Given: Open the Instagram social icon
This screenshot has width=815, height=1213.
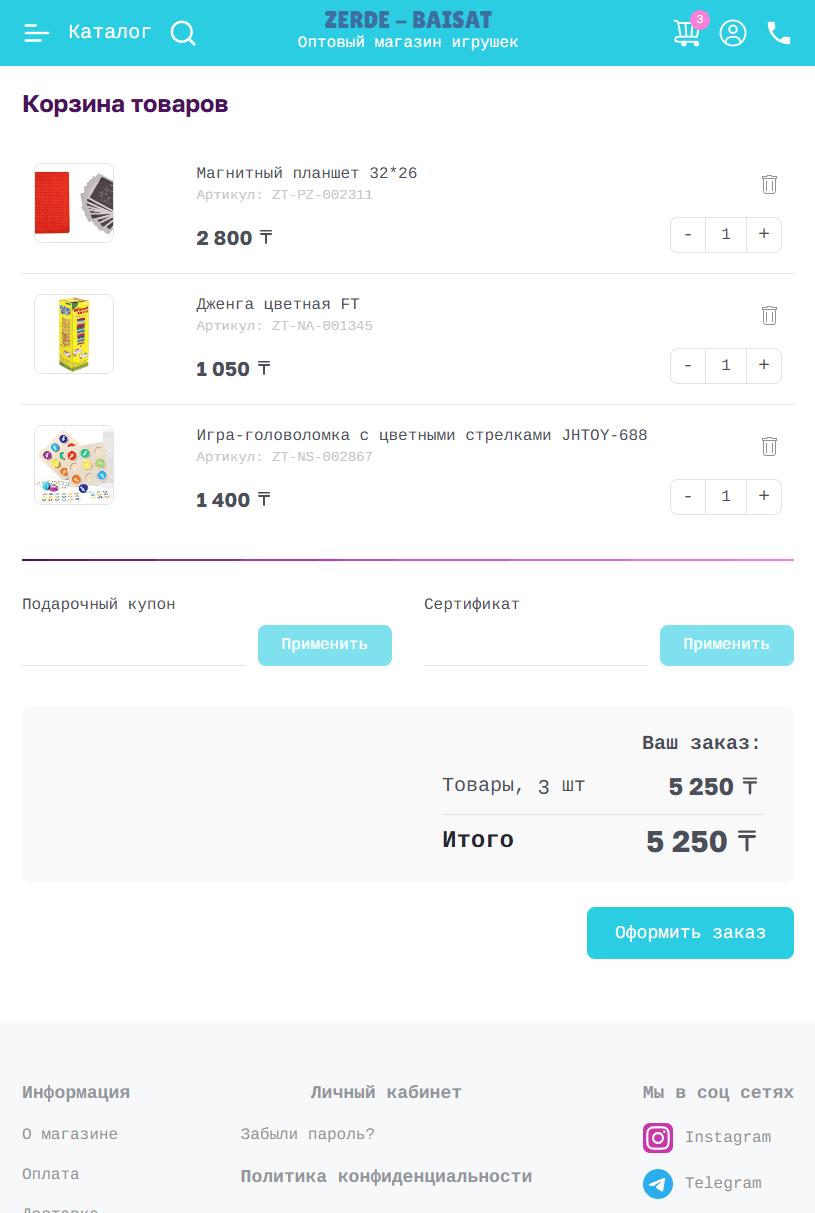Looking at the screenshot, I should (658, 1138).
